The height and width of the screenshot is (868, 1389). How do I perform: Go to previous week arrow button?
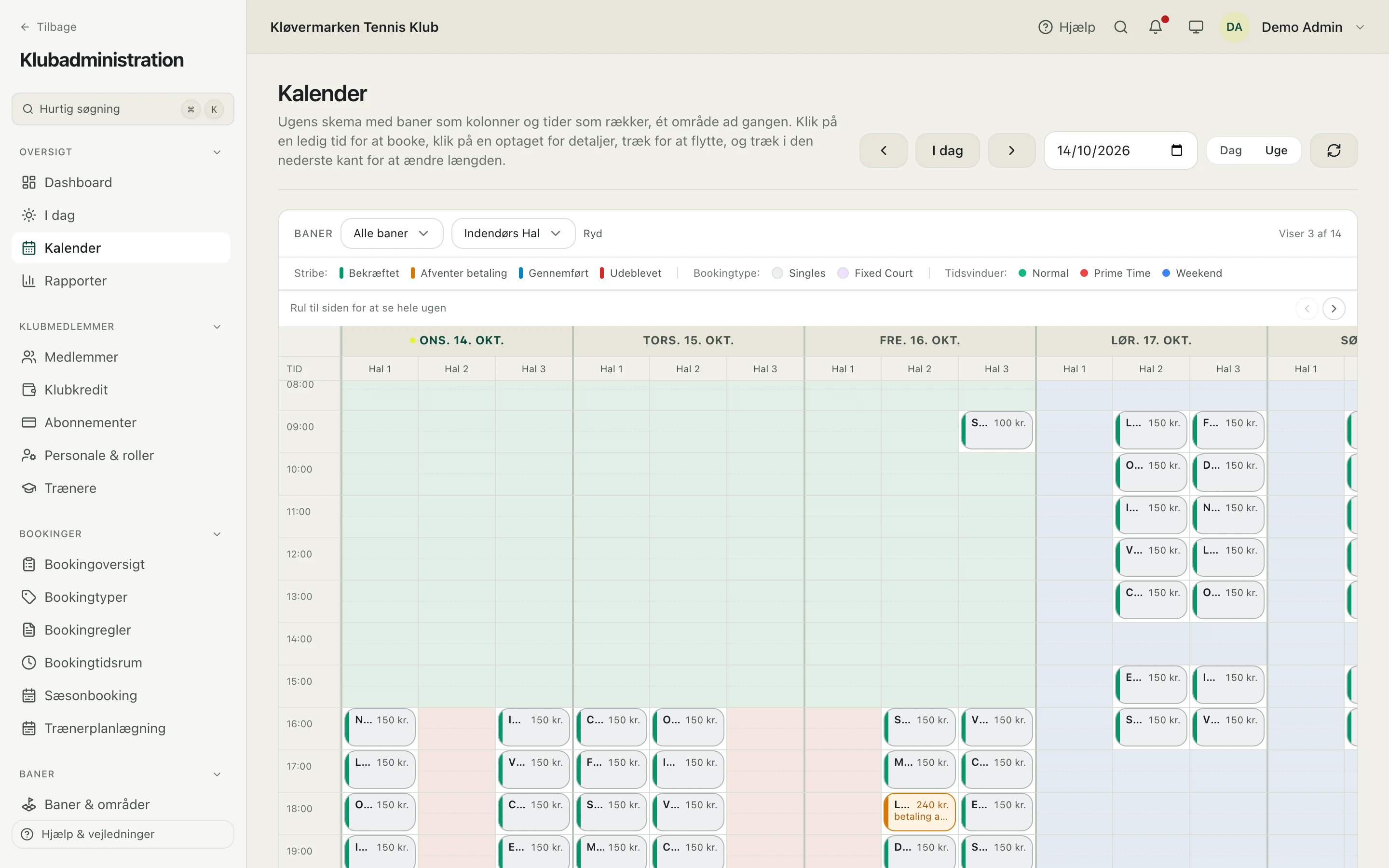point(883,150)
